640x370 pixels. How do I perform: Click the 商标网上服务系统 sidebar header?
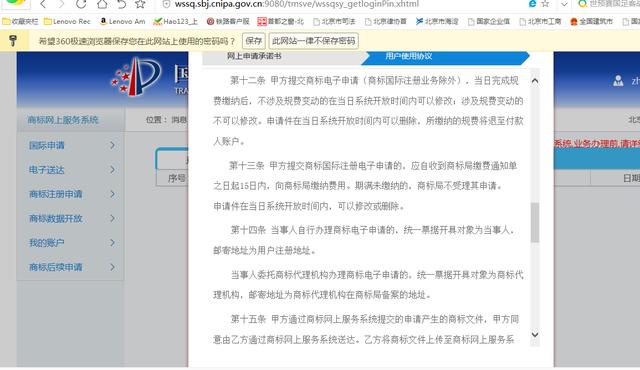point(63,120)
